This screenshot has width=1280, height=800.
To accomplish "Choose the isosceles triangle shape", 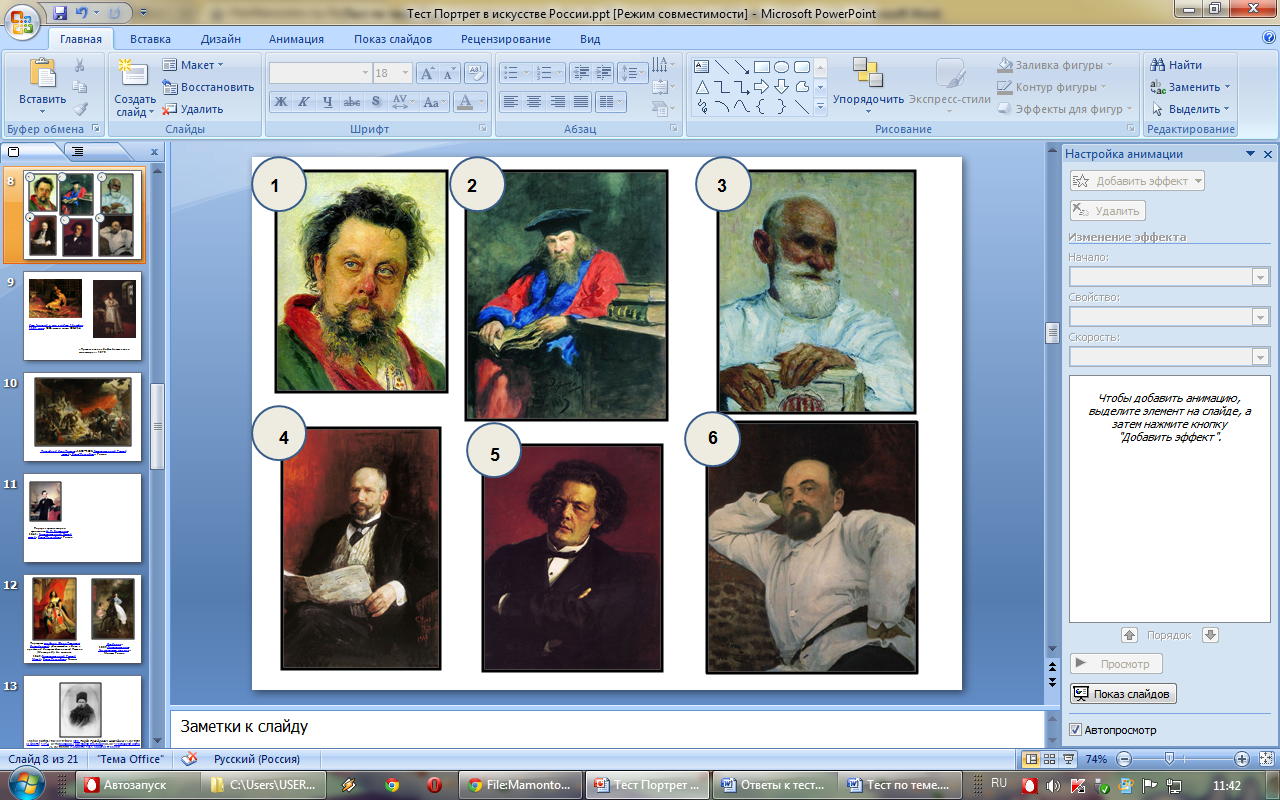I will (x=702, y=87).
